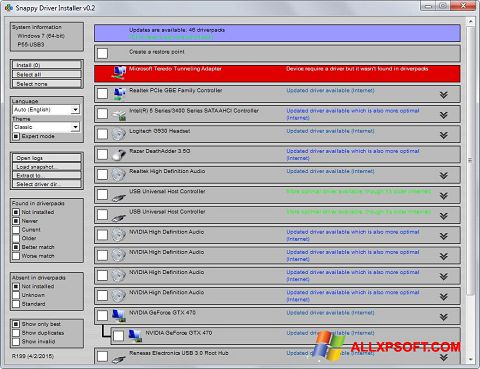Click the Razer DeathAdder mouse icon

[x=118, y=154]
